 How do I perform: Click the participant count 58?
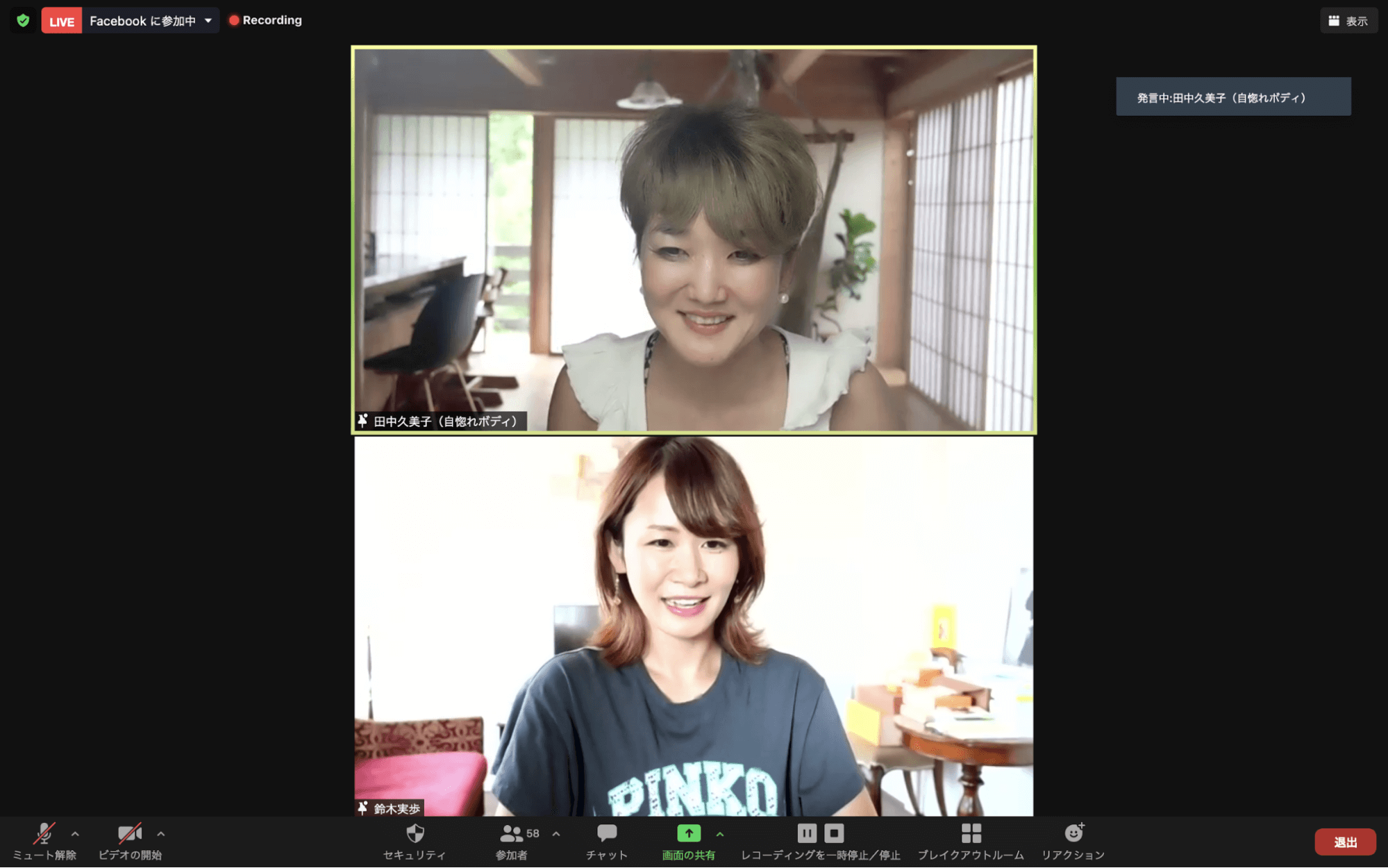pyautogui.click(x=533, y=833)
